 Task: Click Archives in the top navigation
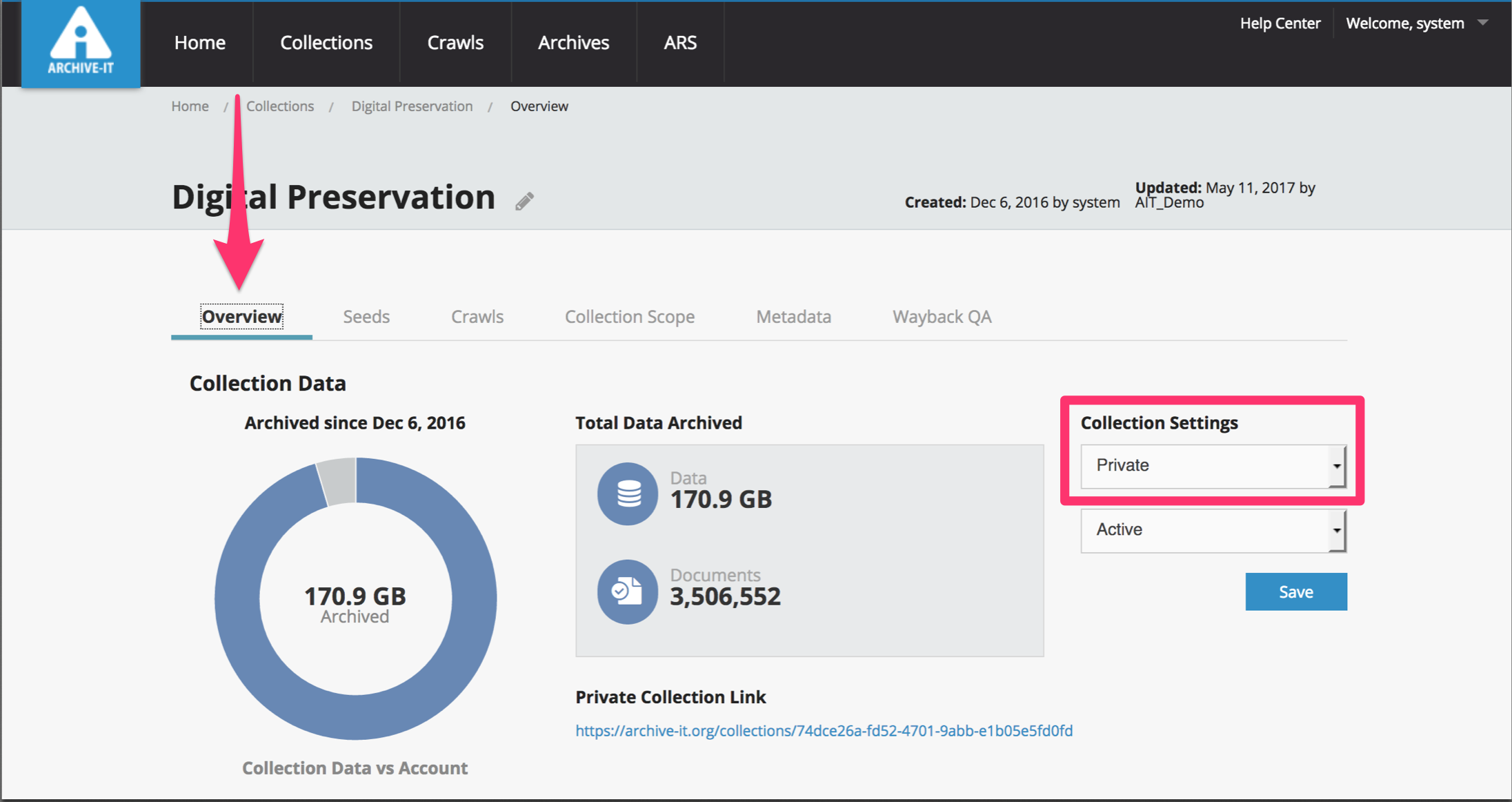pos(573,43)
